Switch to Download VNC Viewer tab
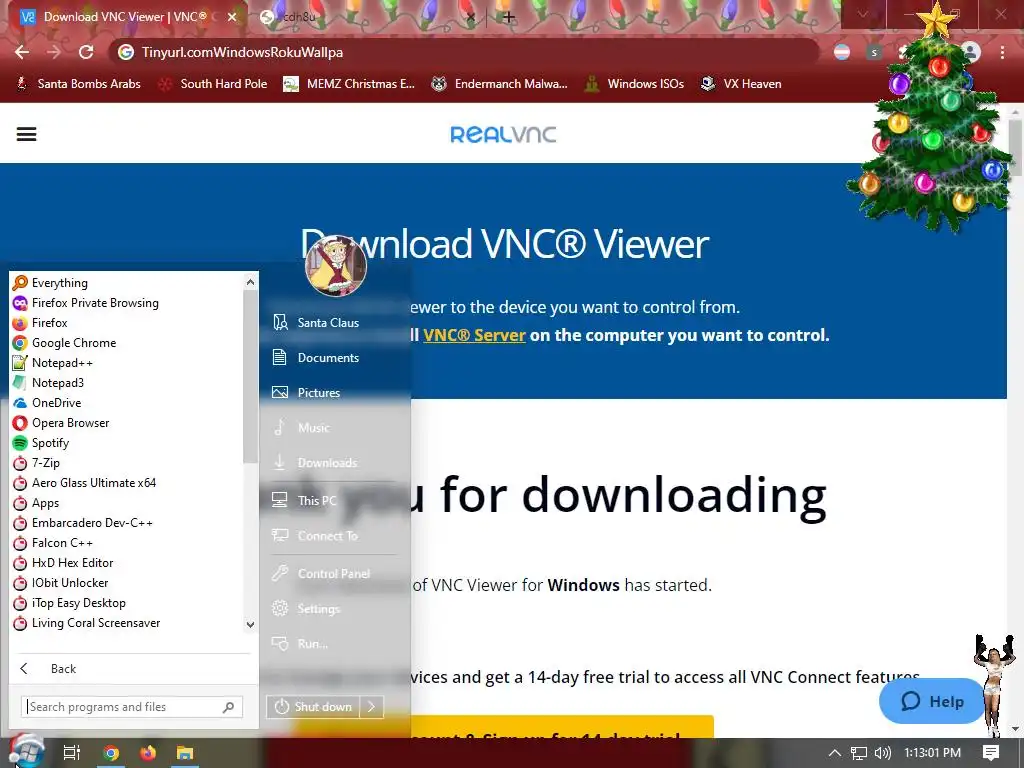This screenshot has height=768, width=1024. (127, 17)
